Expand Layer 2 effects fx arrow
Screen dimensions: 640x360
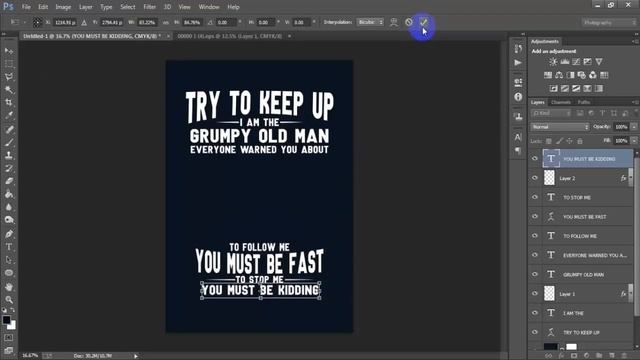[x=631, y=178]
